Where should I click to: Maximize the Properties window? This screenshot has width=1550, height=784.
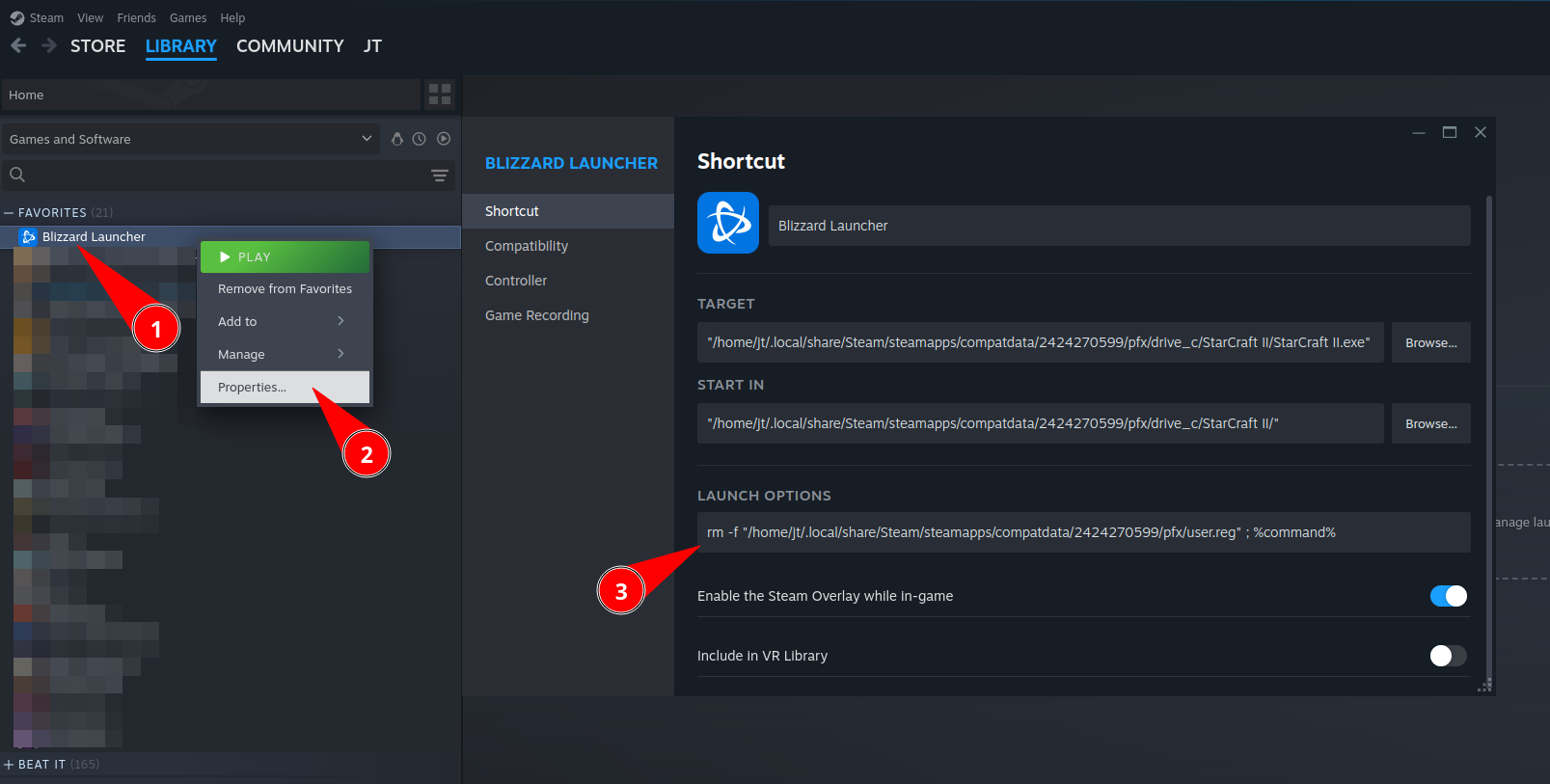tap(1450, 132)
